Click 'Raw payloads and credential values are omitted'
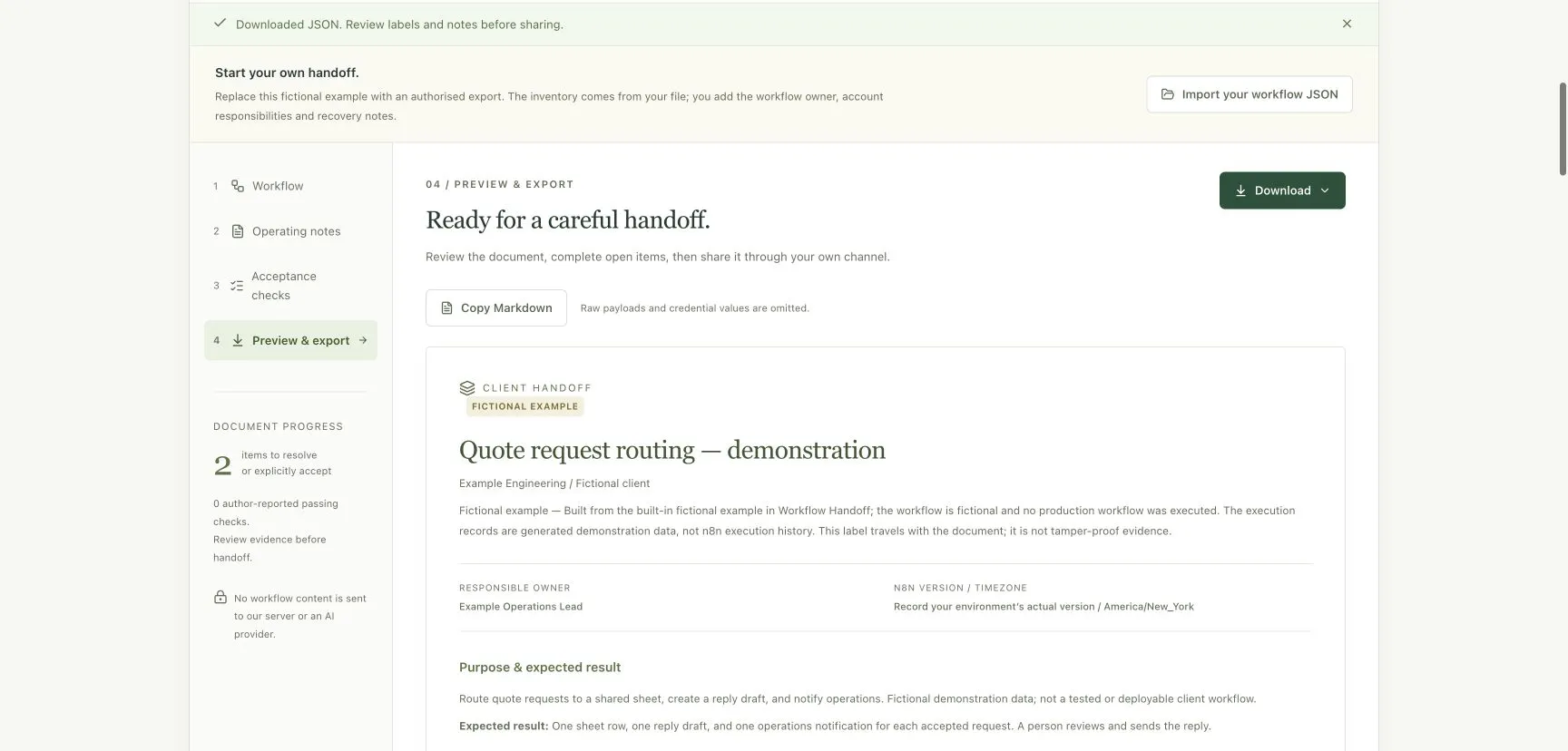The width and height of the screenshot is (1568, 751). click(x=694, y=308)
